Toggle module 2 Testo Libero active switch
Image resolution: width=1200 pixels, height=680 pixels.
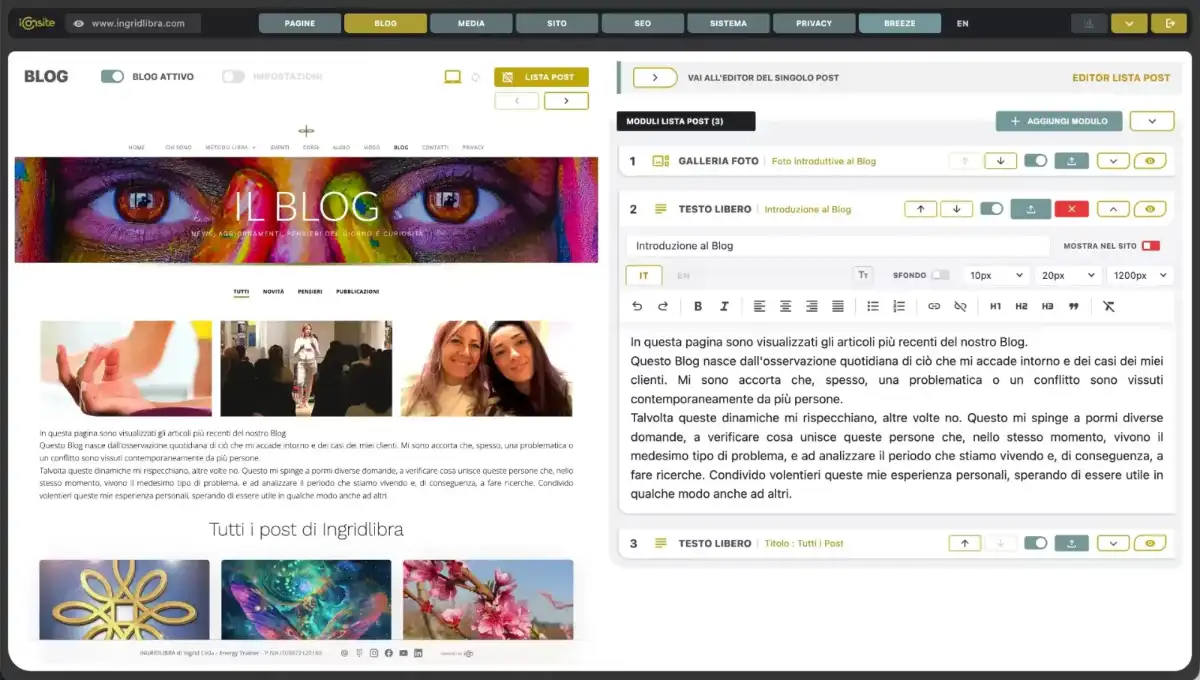tap(991, 209)
